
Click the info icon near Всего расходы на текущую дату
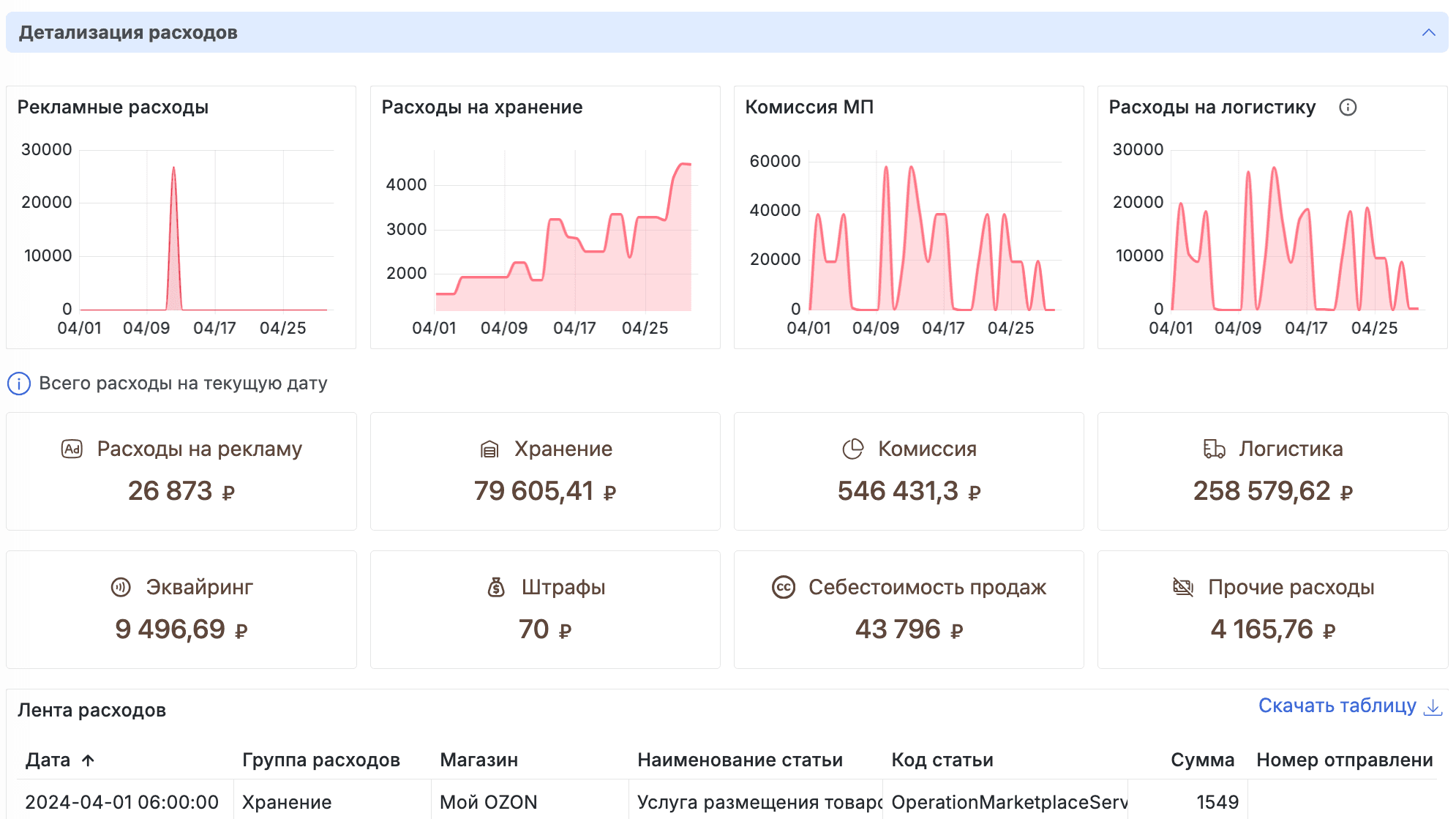point(18,383)
